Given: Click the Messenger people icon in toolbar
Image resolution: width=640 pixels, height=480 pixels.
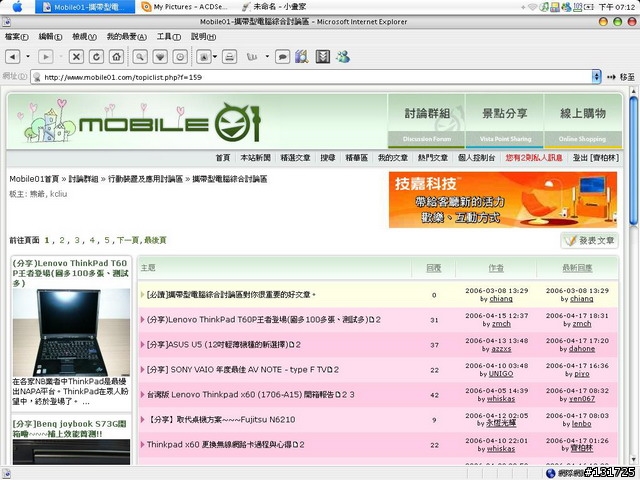Looking at the screenshot, I should pyautogui.click(x=343, y=57).
